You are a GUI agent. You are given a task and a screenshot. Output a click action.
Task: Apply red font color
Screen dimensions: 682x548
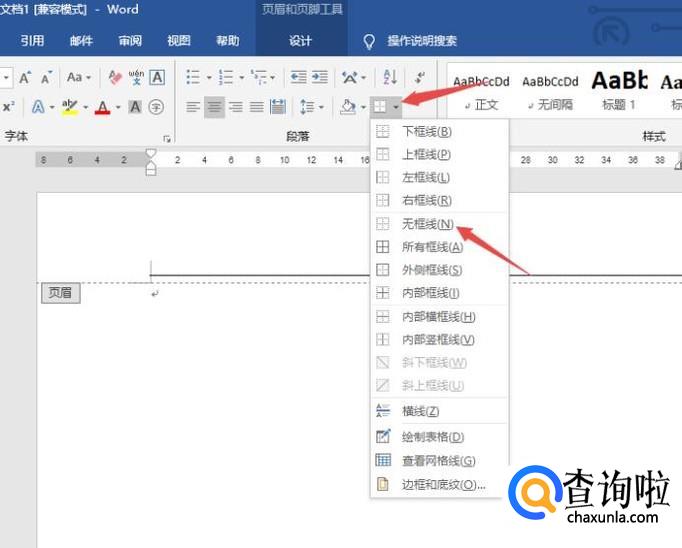[103, 107]
